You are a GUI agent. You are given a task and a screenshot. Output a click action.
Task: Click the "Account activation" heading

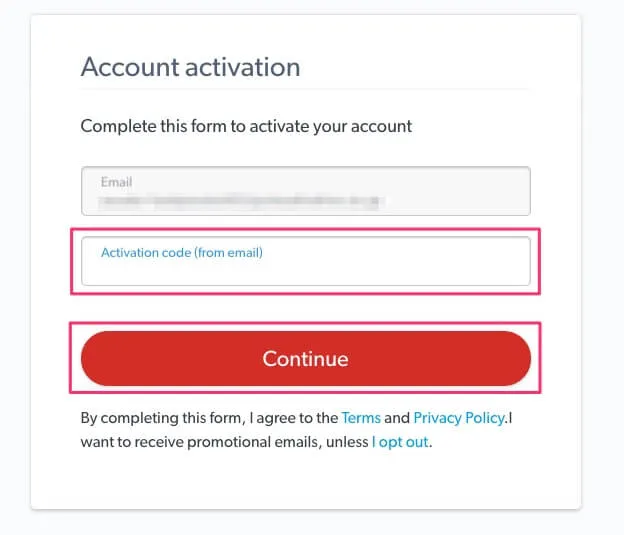tap(190, 68)
